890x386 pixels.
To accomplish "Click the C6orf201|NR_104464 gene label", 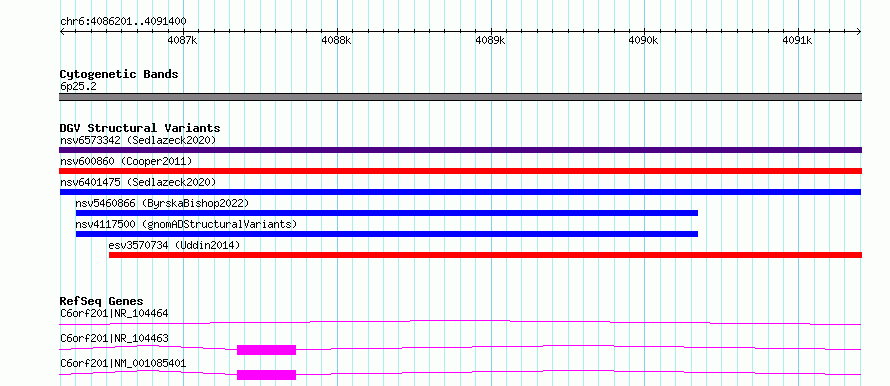I will click(x=114, y=313).
